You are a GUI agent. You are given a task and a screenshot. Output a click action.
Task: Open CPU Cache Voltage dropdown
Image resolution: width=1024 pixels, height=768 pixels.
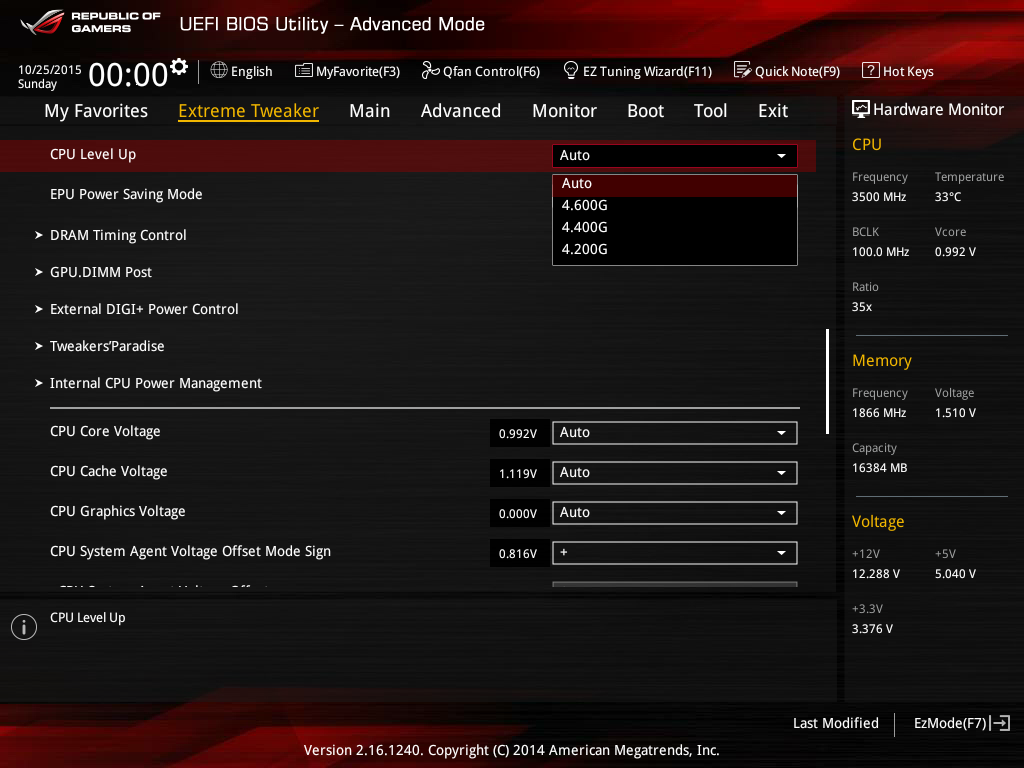coord(675,473)
